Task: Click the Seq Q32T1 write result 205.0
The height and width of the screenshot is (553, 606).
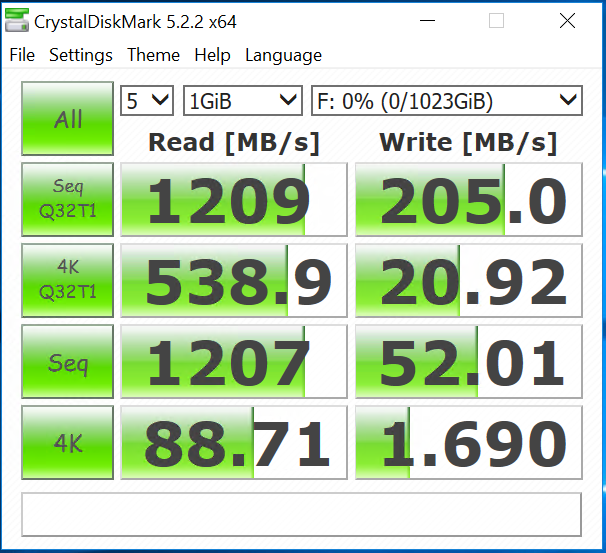Action: (x=469, y=199)
